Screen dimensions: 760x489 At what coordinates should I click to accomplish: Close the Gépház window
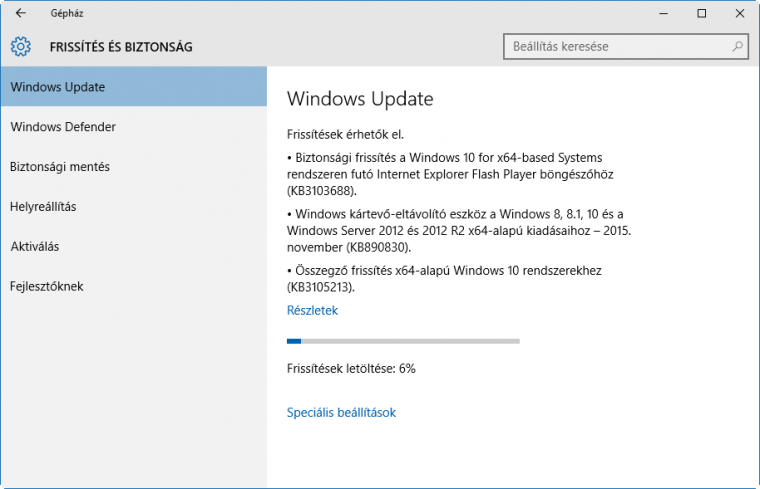pyautogui.click(x=740, y=14)
